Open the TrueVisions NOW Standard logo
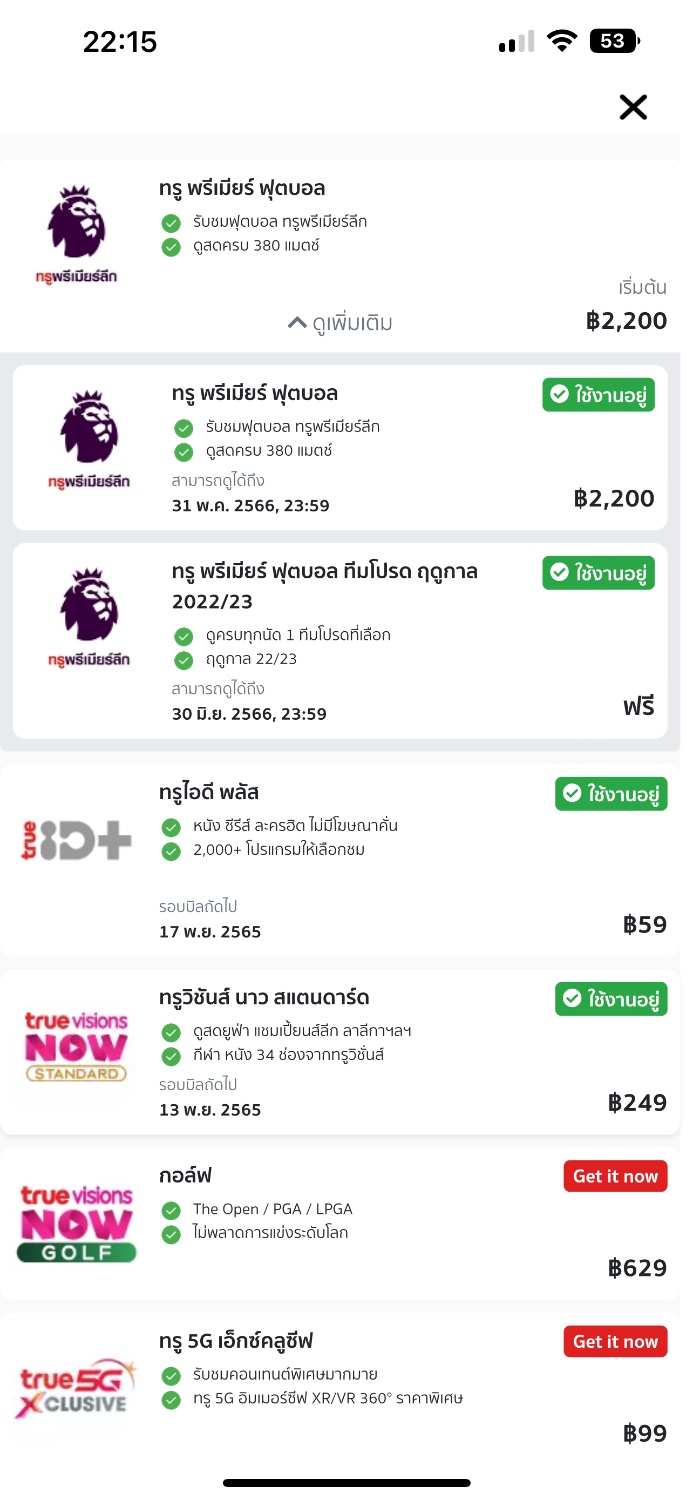Image resolution: width=693 pixels, height=1500 pixels. click(77, 1047)
